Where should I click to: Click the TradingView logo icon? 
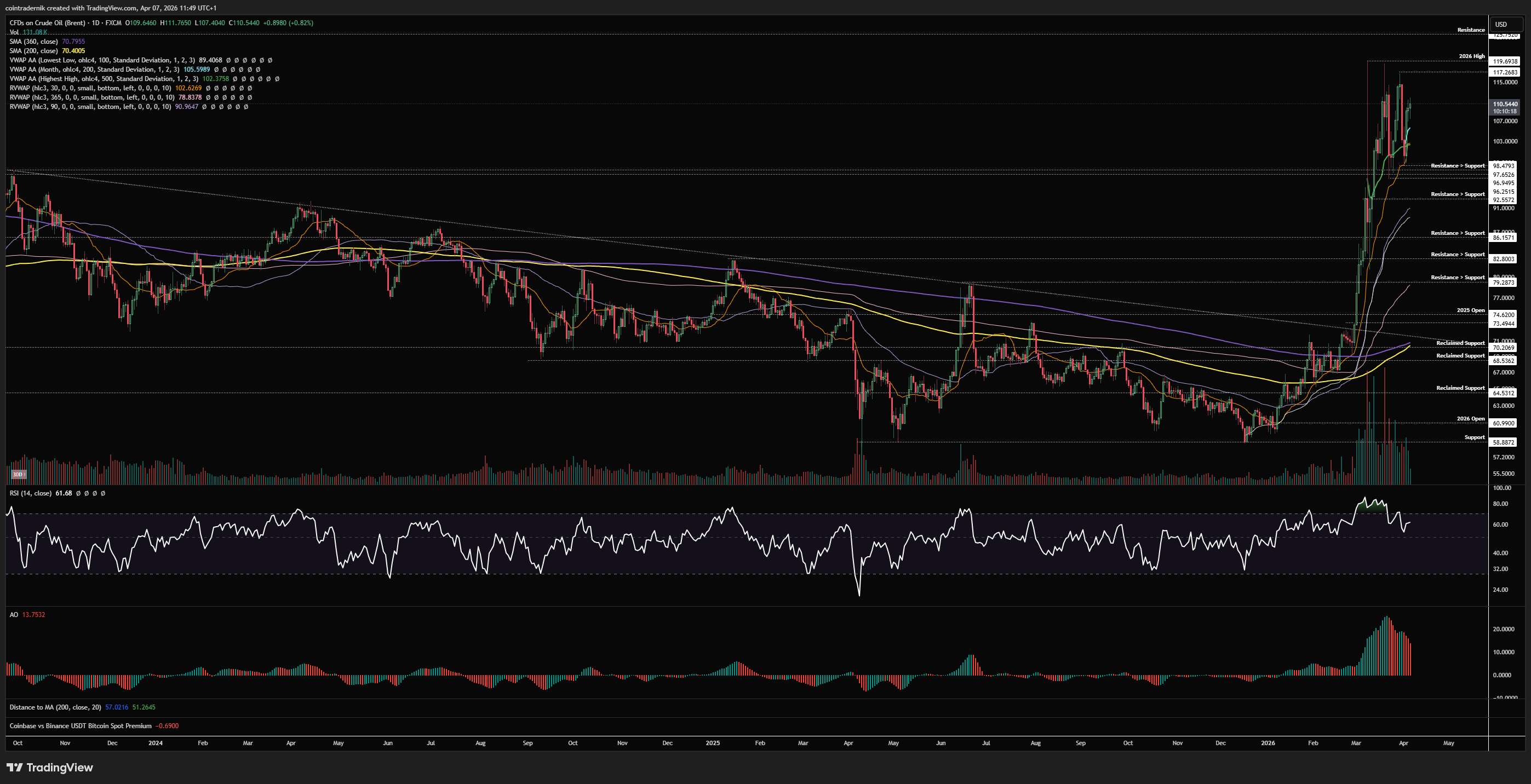click(14, 768)
